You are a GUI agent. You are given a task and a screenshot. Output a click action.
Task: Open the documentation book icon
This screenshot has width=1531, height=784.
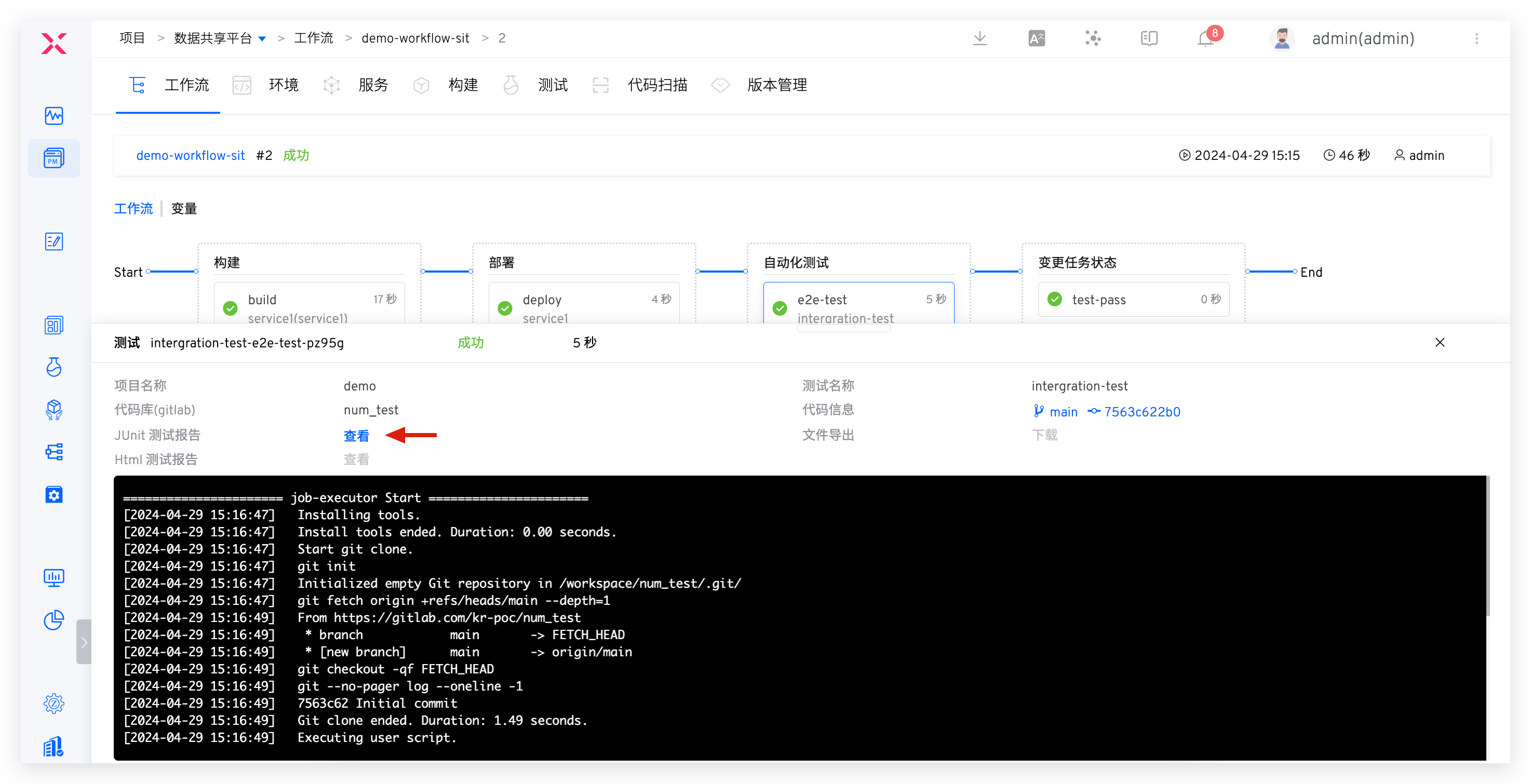[x=1149, y=38]
